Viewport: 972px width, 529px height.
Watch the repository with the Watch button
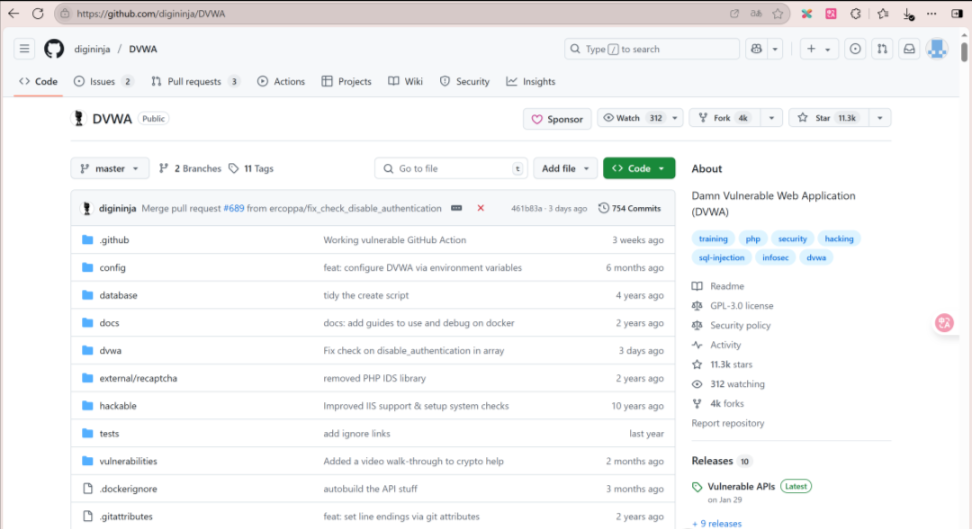click(x=632, y=118)
